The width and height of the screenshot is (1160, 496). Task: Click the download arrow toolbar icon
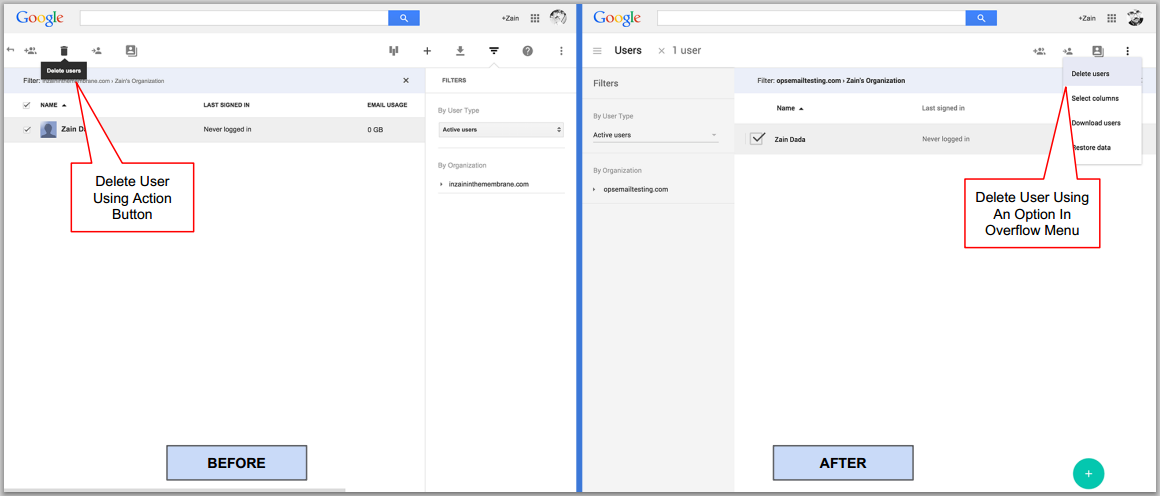tap(460, 51)
